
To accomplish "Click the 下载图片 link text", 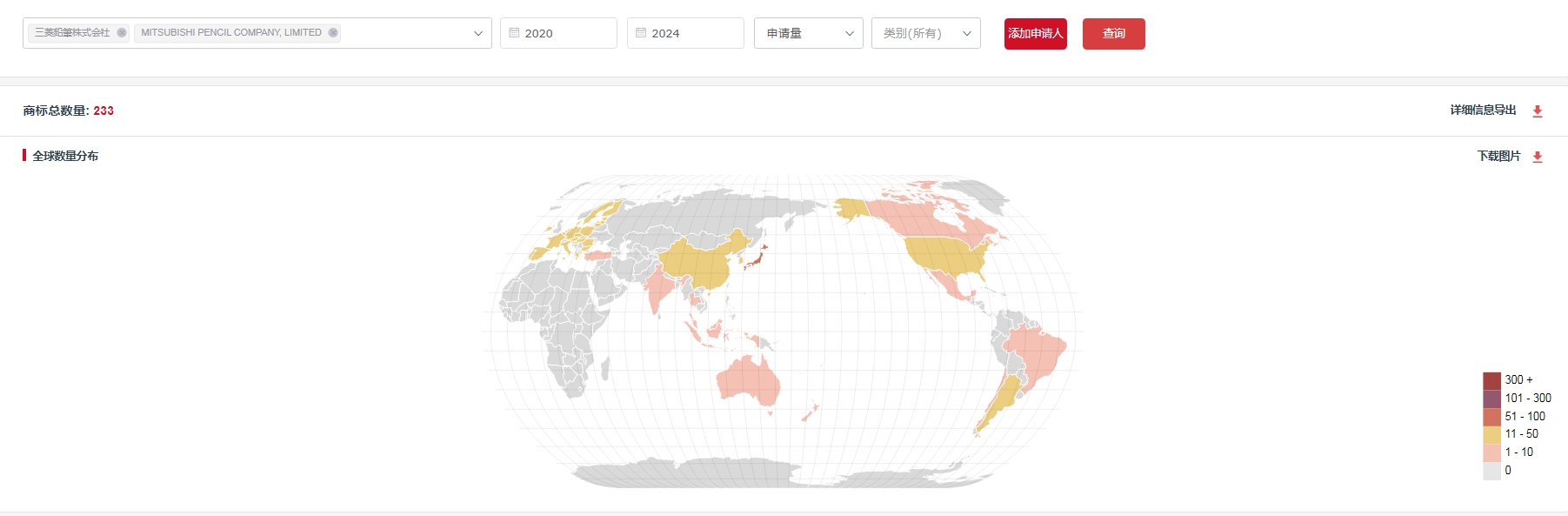I will tap(1498, 157).
